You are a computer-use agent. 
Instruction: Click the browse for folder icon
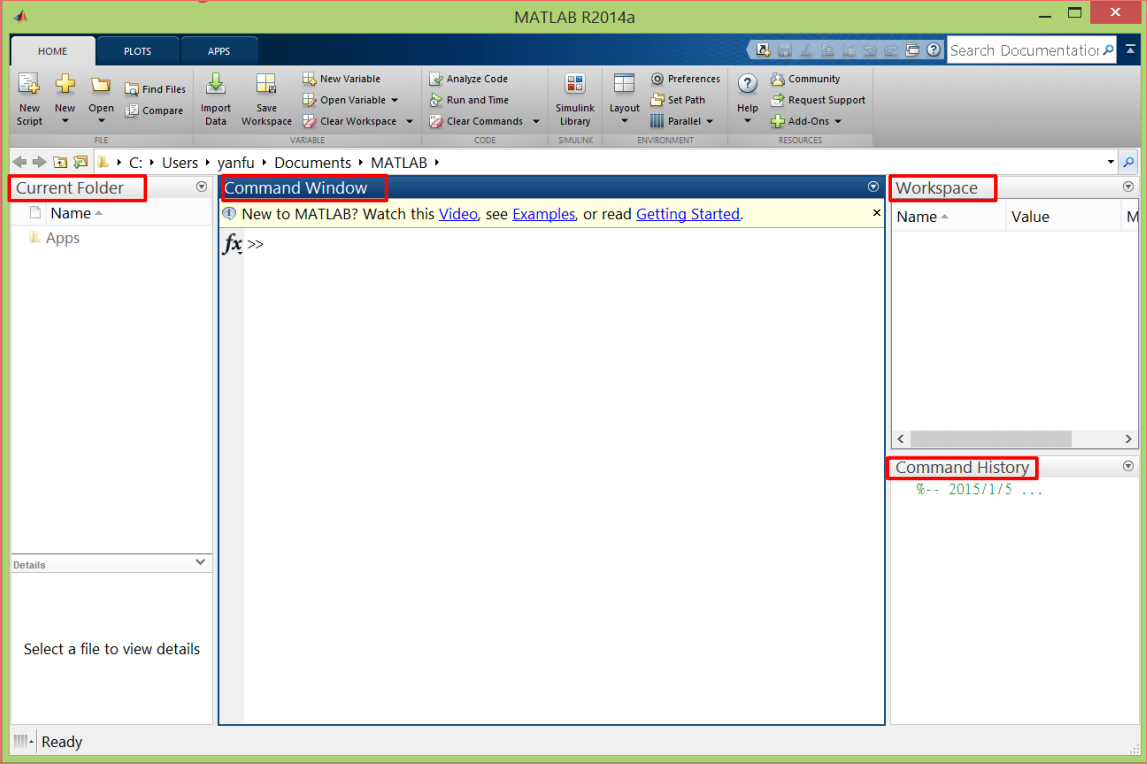click(81, 162)
